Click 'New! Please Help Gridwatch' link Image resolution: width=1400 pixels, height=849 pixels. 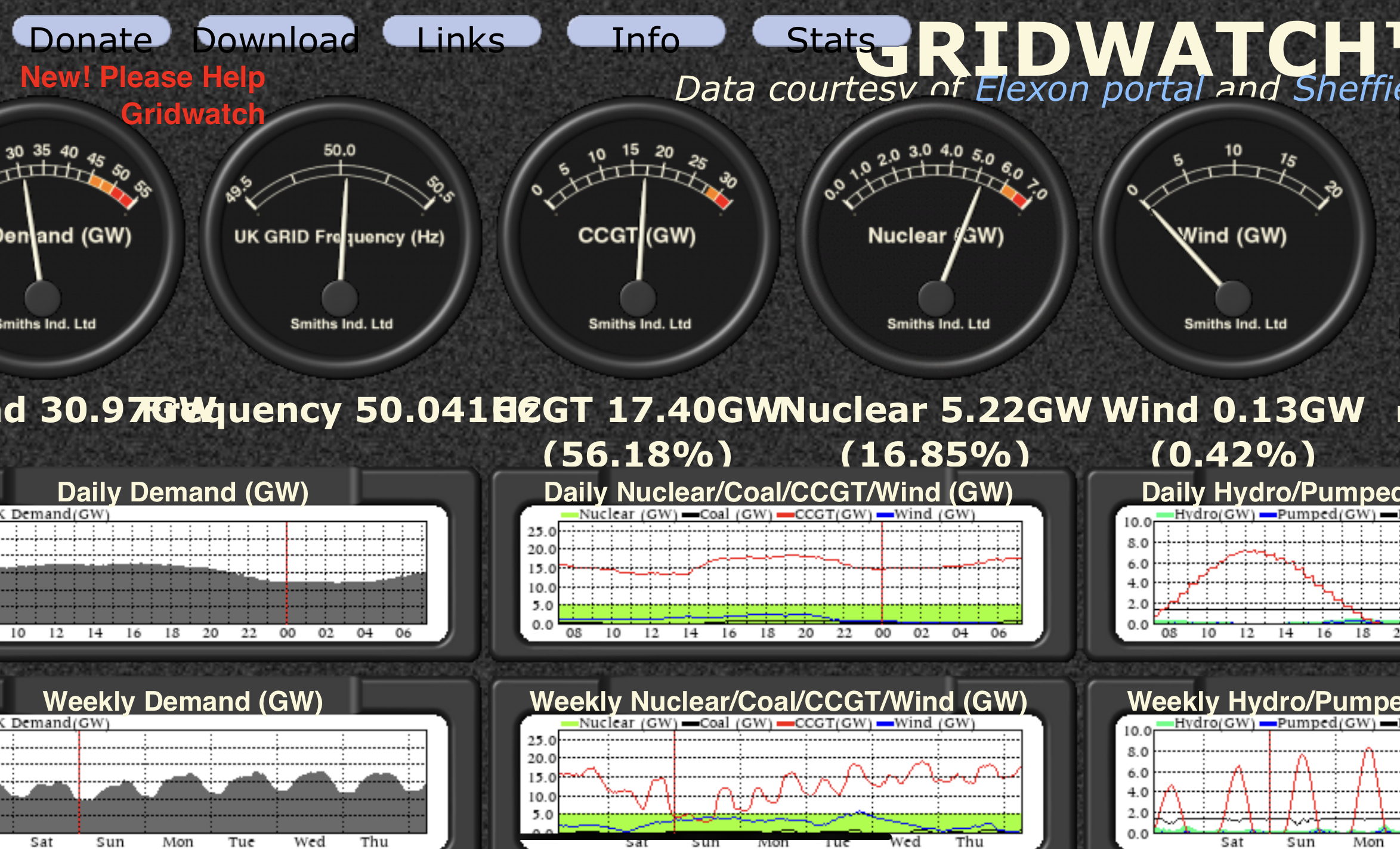[x=143, y=95]
